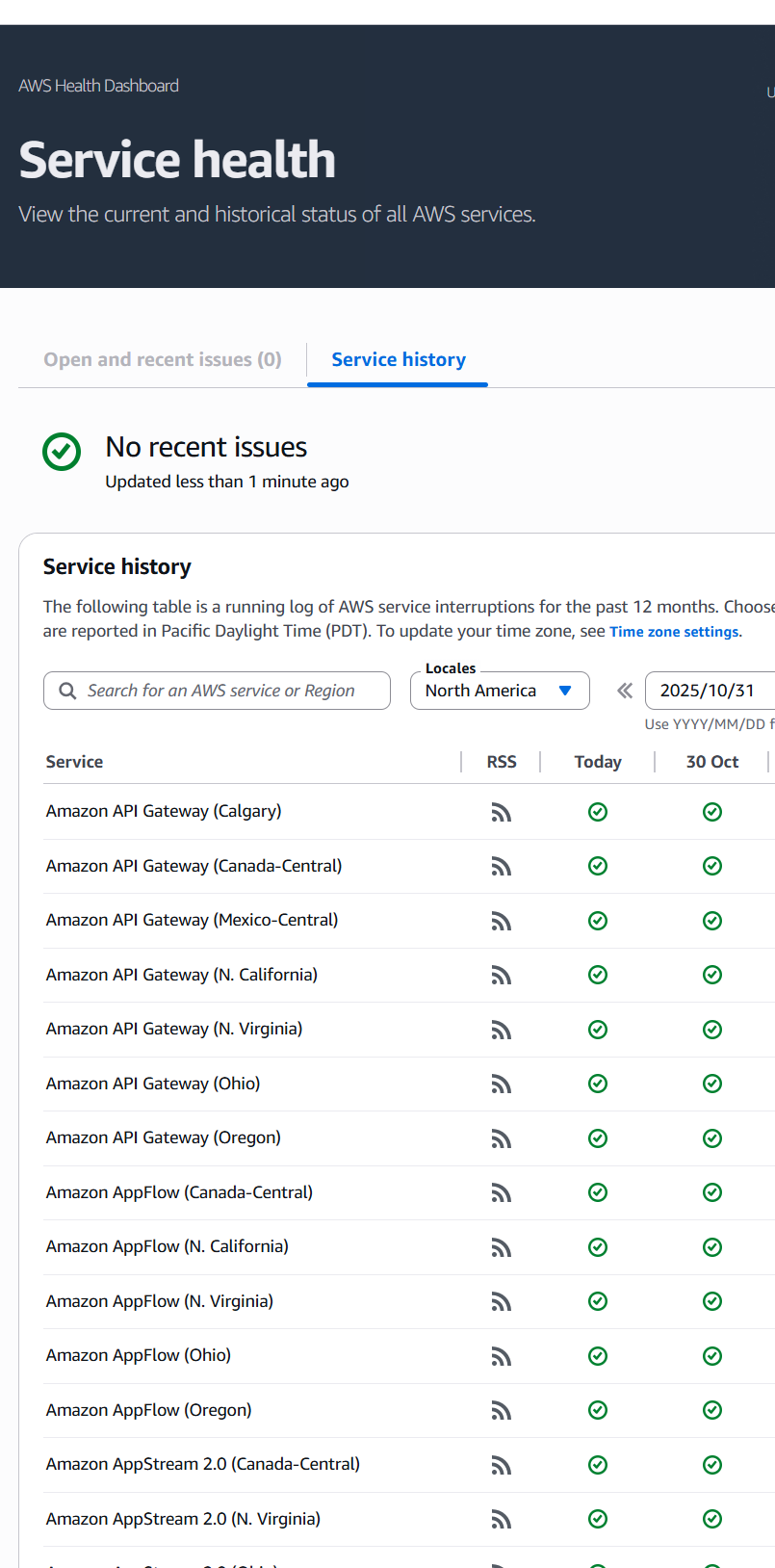Open the Locales dropdown
This screenshot has width=775, height=1568.
500,691
